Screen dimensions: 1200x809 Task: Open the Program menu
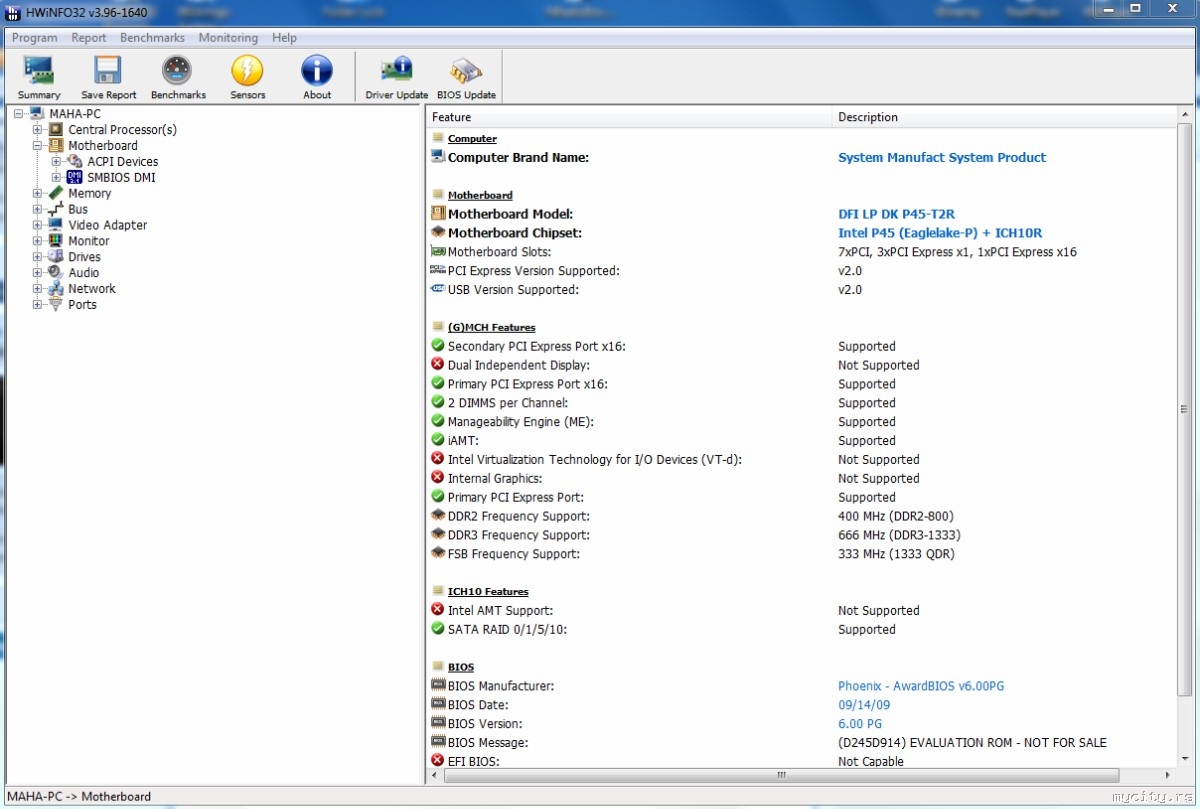point(34,38)
